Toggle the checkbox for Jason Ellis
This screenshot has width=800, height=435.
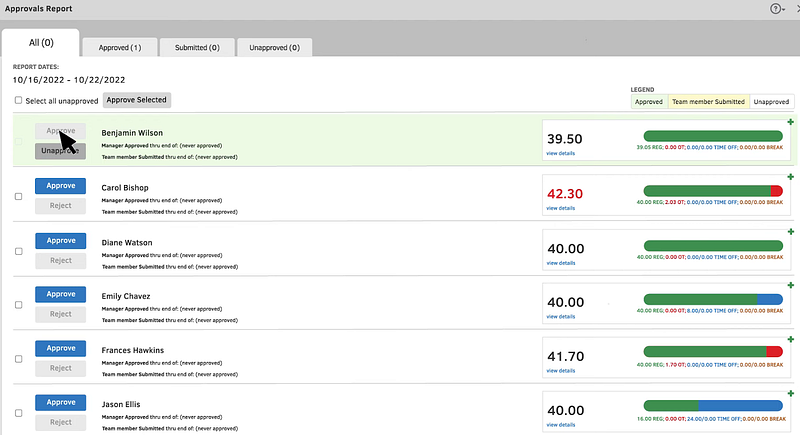(19, 412)
